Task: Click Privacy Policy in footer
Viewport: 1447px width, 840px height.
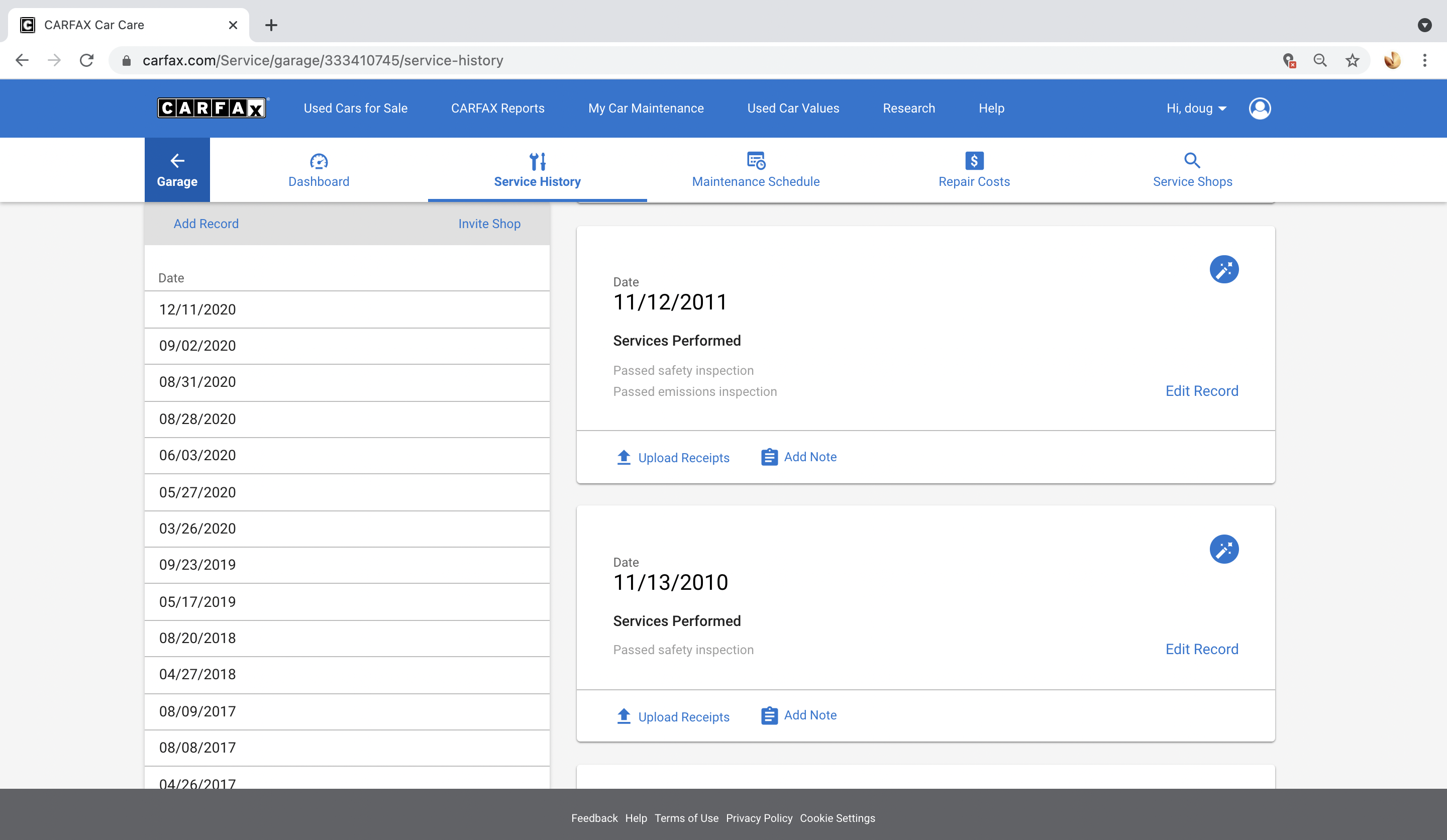Action: coord(759,818)
